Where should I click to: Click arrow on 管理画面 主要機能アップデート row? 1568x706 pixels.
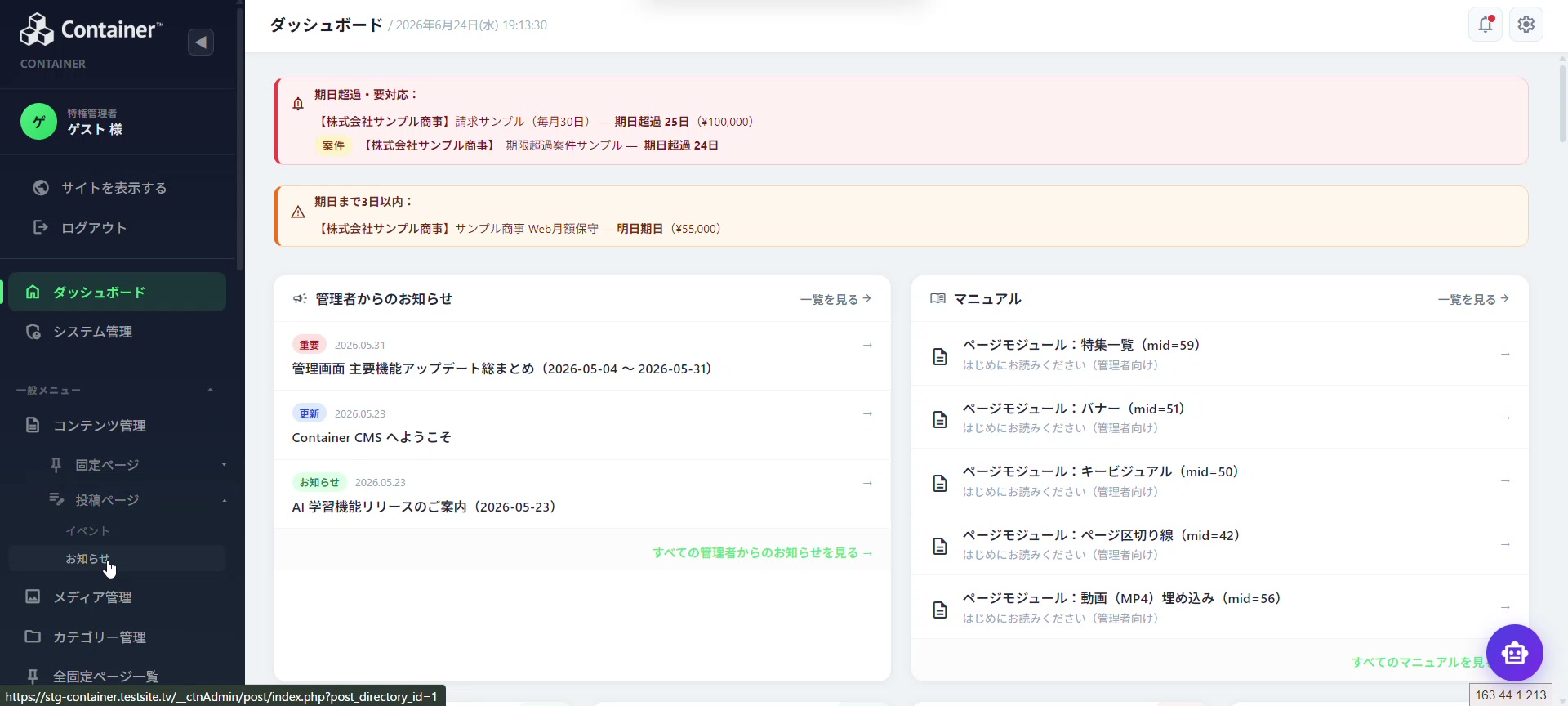coord(867,345)
